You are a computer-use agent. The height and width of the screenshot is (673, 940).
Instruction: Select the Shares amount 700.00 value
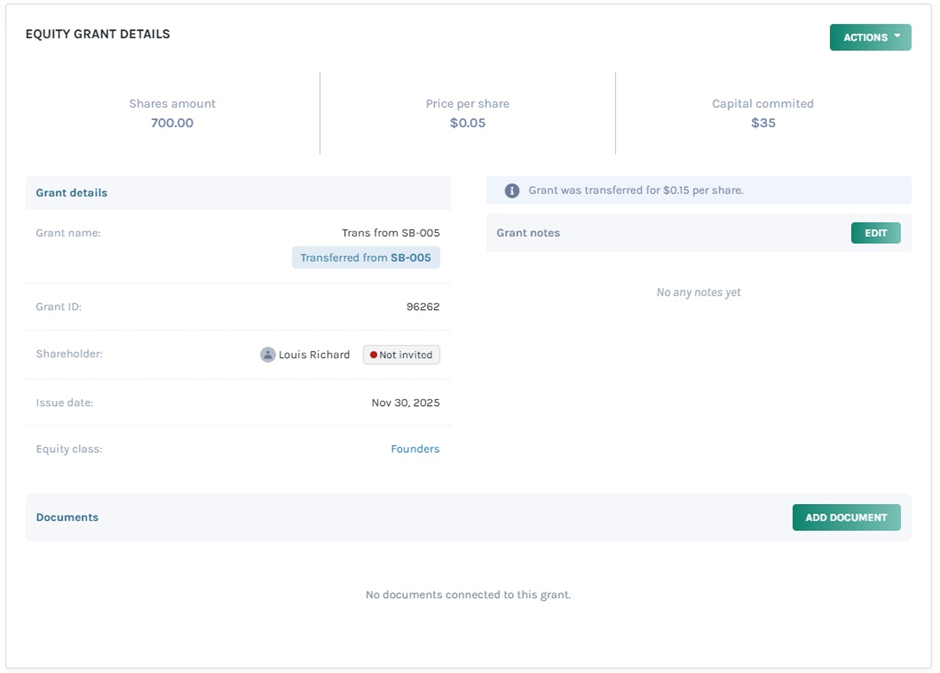point(171,122)
